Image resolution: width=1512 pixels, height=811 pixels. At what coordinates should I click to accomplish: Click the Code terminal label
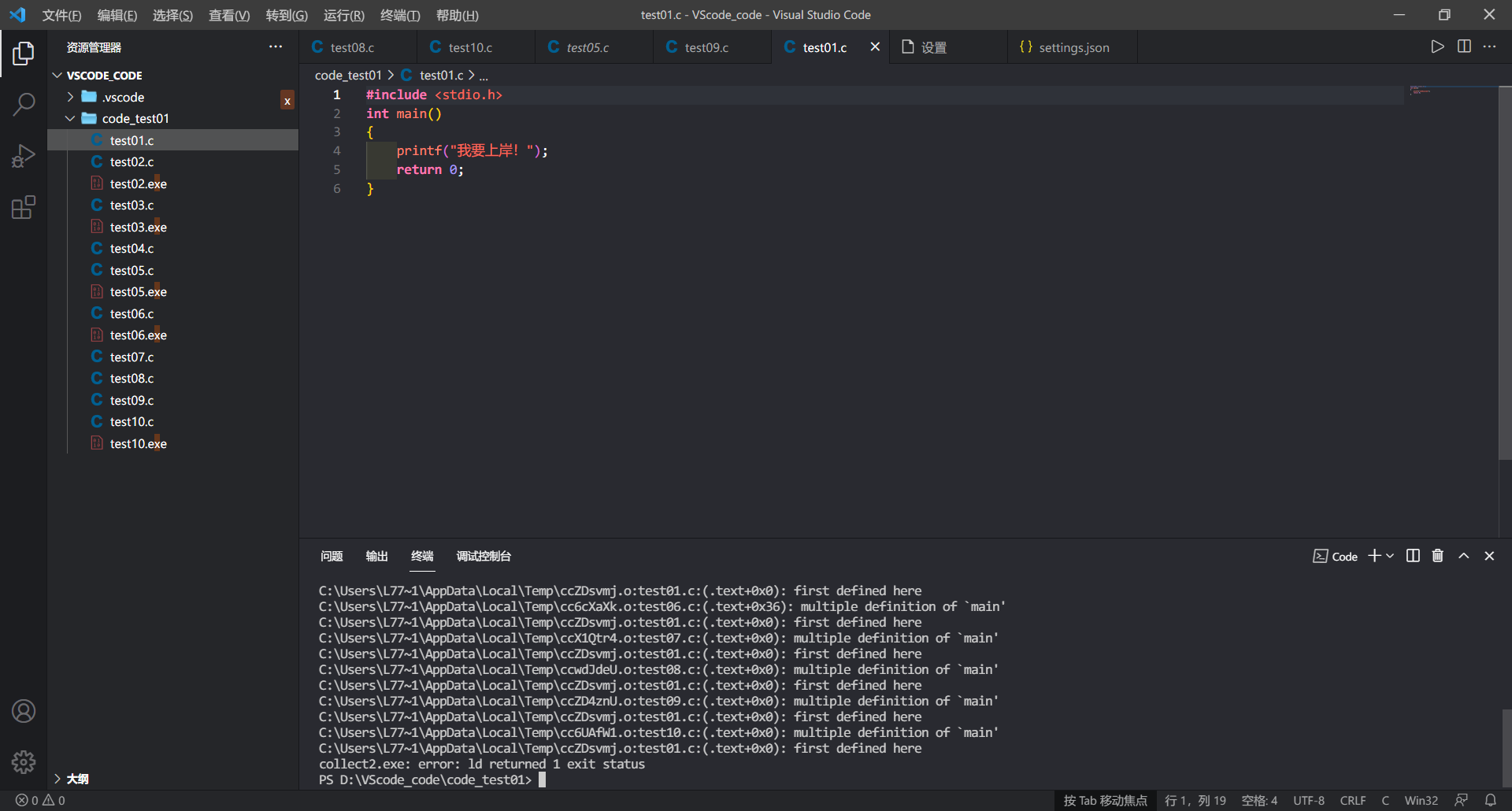tap(1336, 556)
